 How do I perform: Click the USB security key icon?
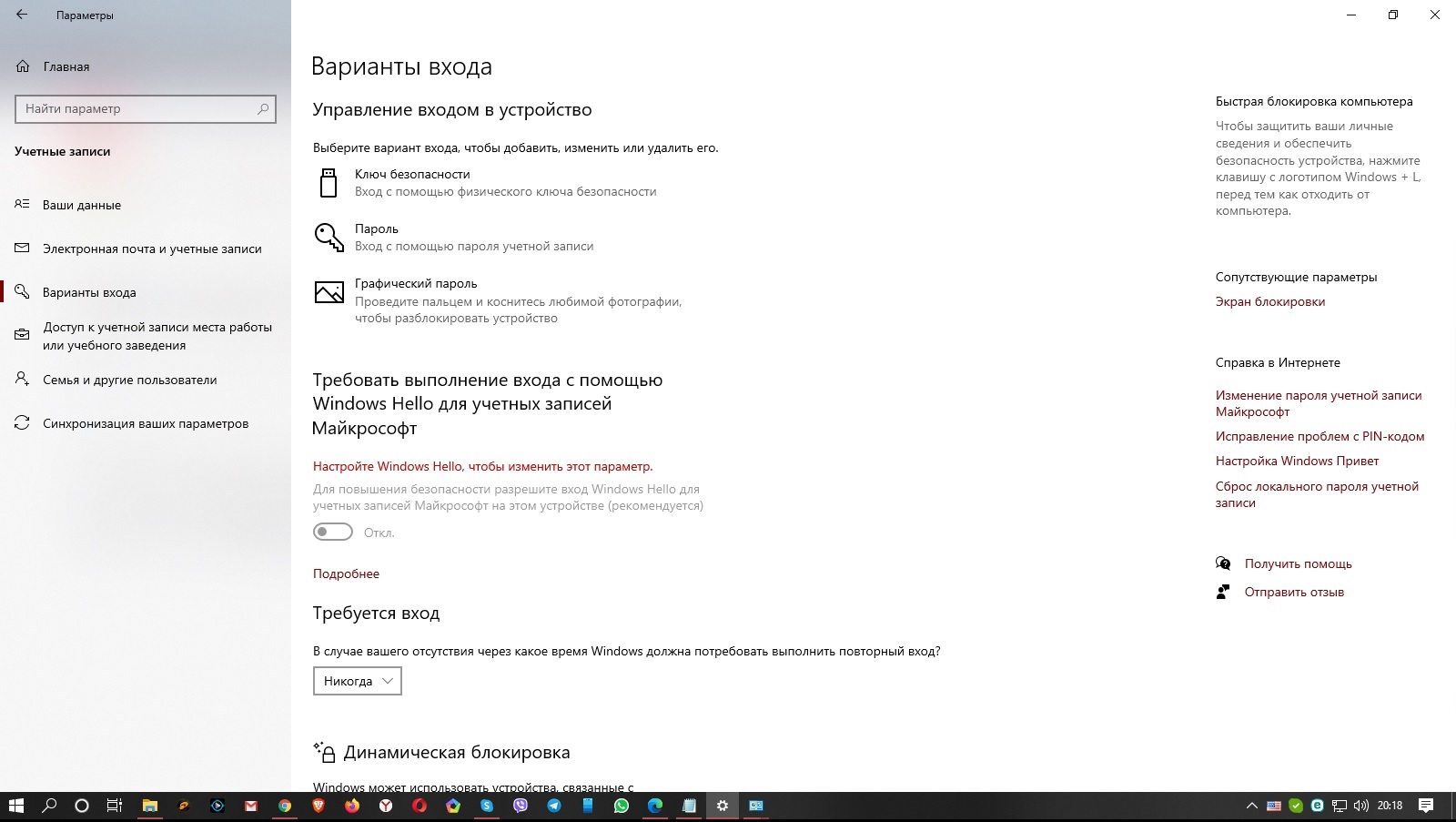(x=329, y=182)
